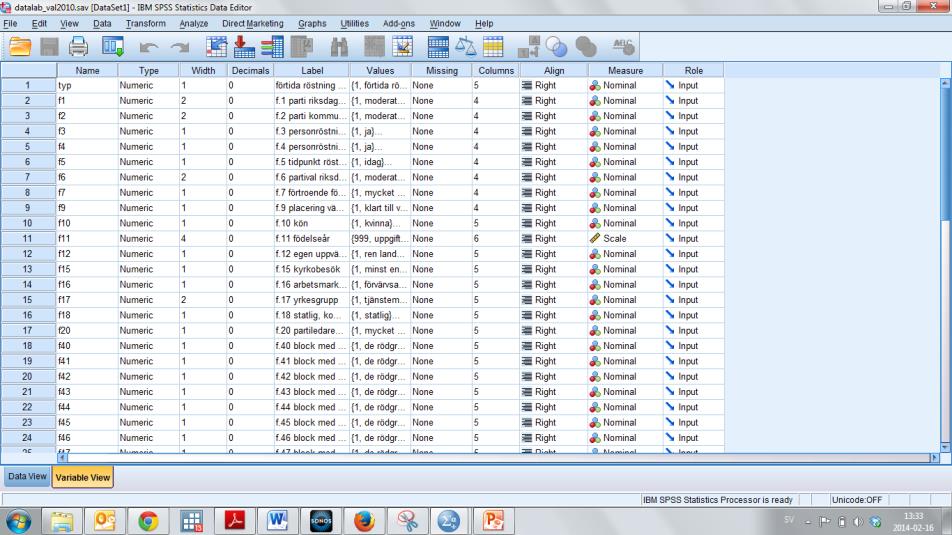The image size is (952, 535).
Task: Select the Variable View tab
Action: 83,477
